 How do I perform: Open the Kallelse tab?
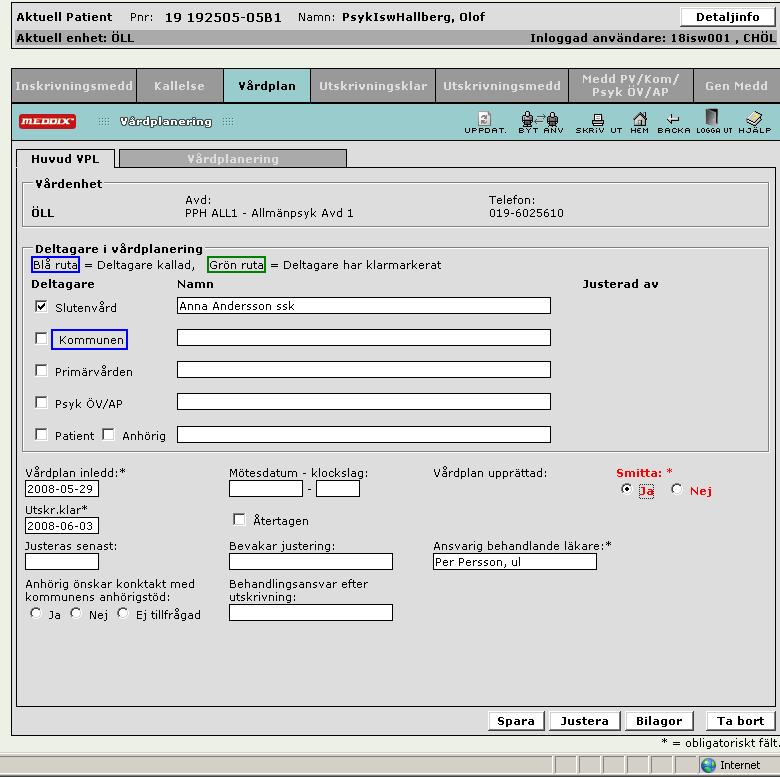(180, 86)
